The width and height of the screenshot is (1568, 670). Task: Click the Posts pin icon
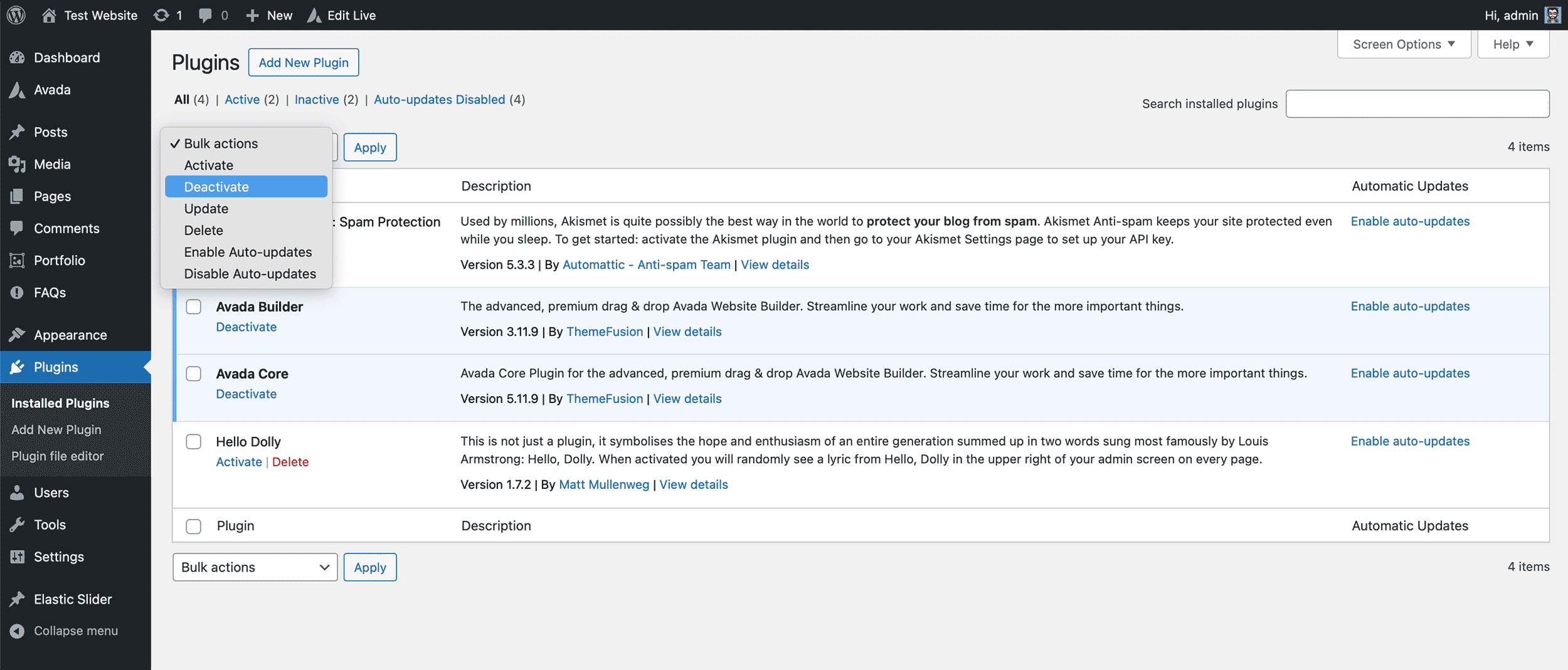click(17, 132)
